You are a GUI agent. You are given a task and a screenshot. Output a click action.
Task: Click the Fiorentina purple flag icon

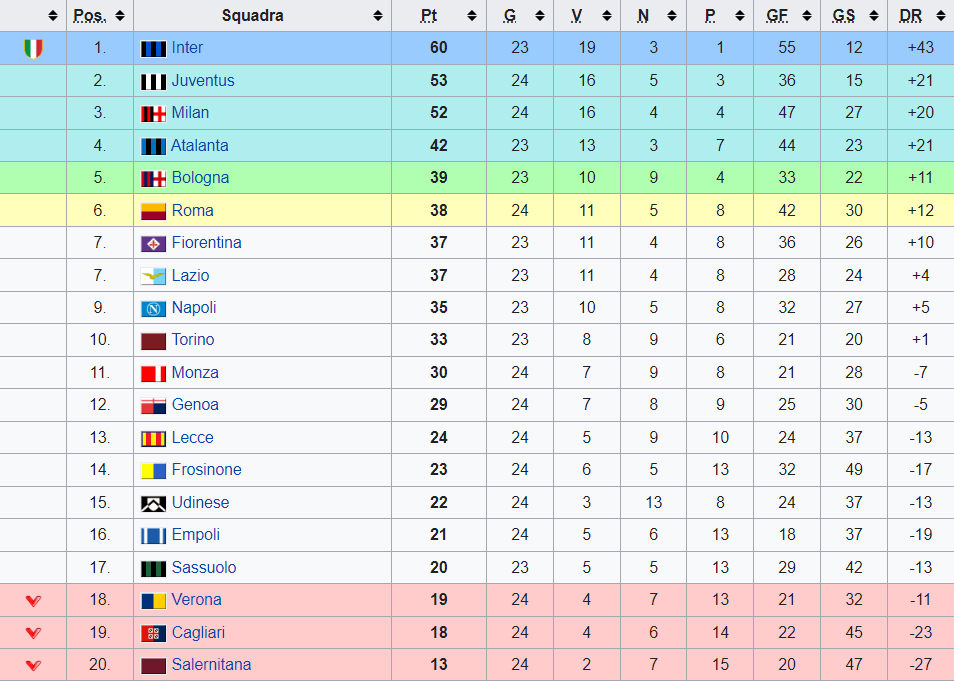tap(153, 243)
